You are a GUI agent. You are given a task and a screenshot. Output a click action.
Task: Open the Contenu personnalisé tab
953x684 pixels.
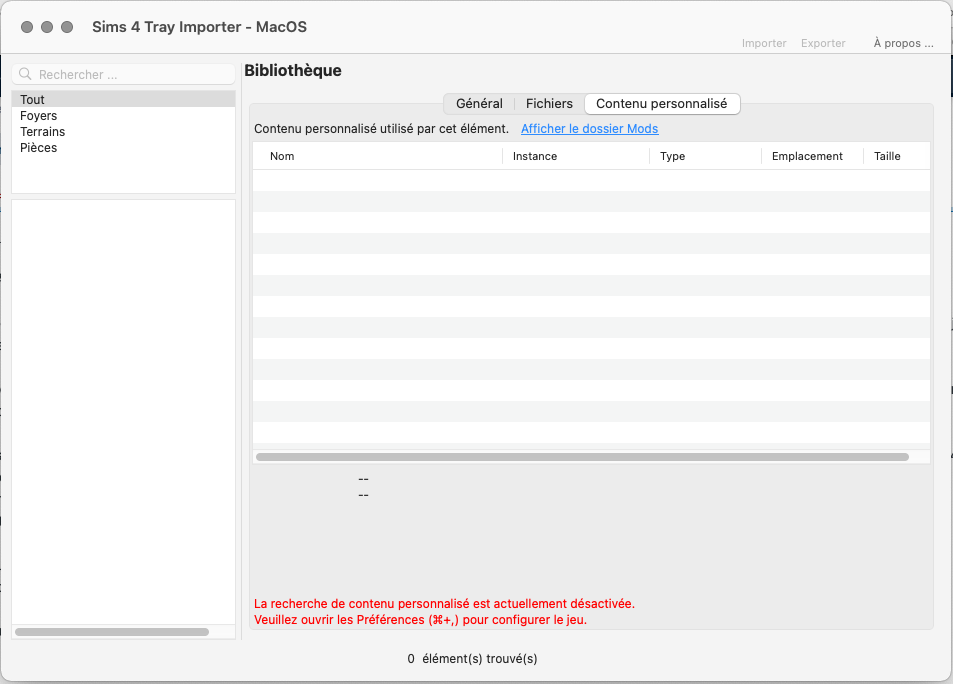[662, 103]
